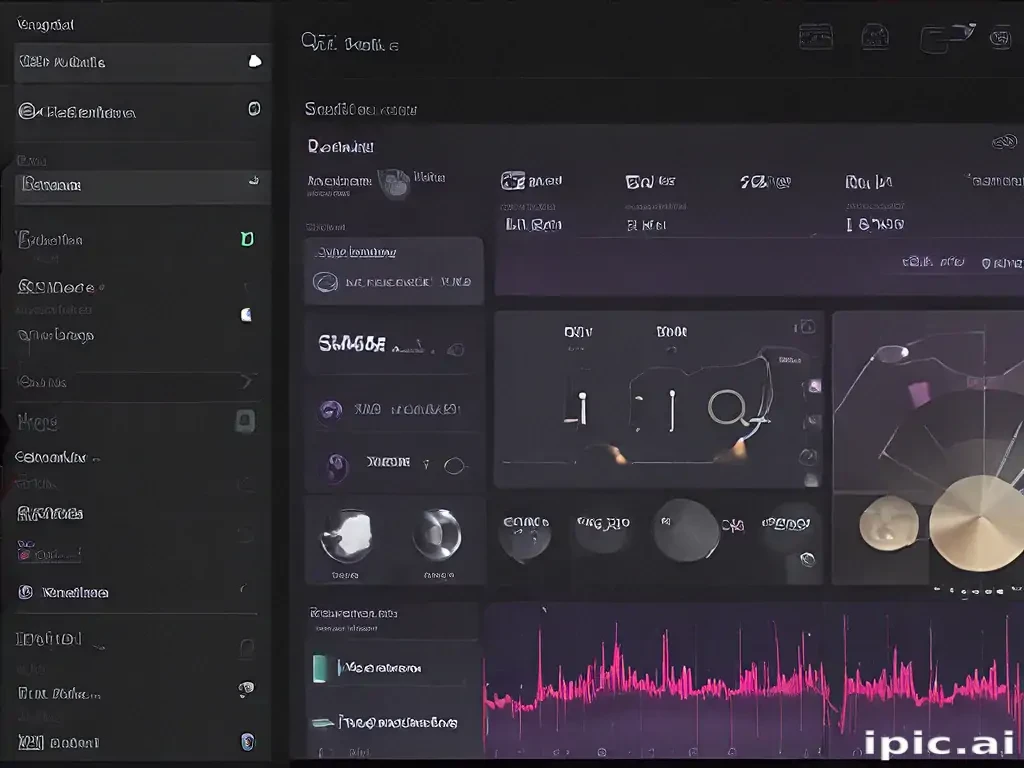Click the card button with a ring icon
Viewport: 1024px width, 768px height.
393,271
